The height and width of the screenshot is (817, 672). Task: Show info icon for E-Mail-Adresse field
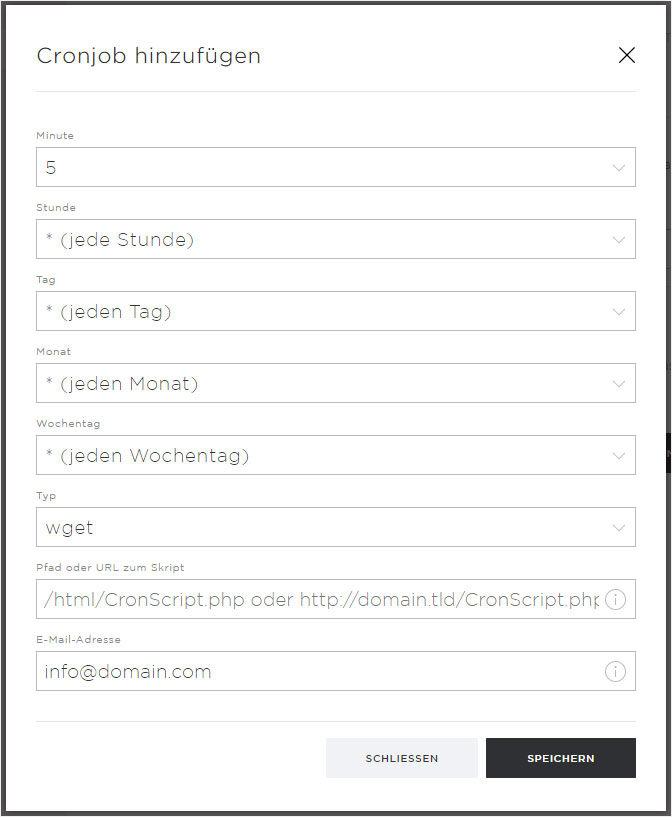click(615, 671)
